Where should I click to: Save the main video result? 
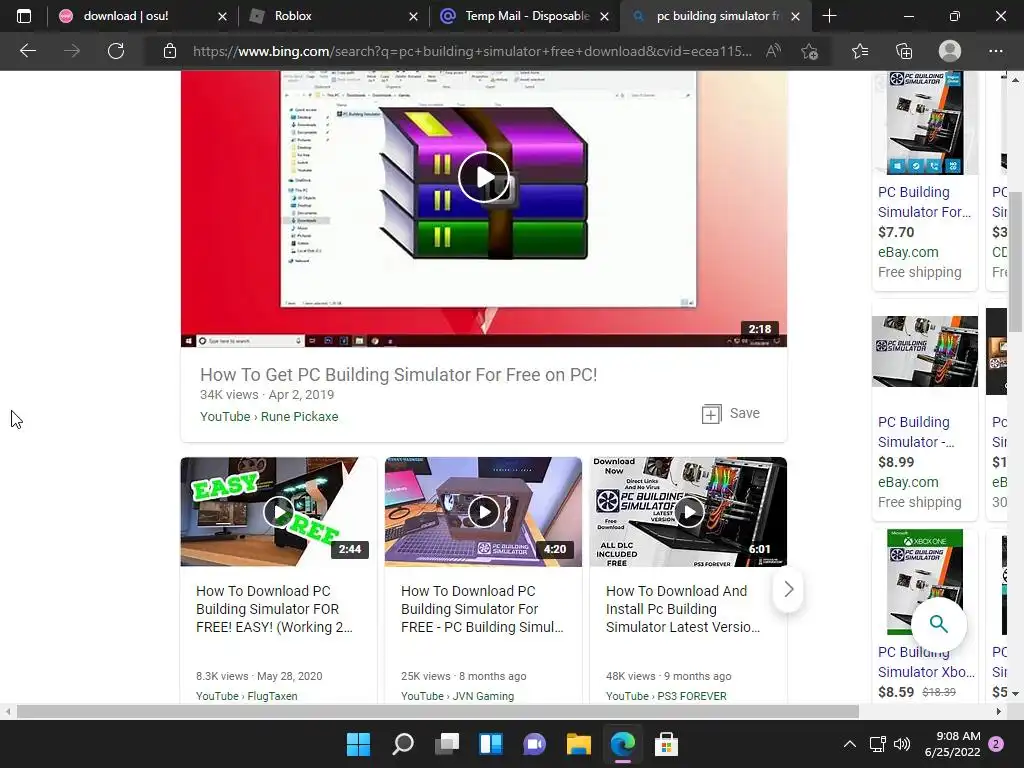[731, 413]
